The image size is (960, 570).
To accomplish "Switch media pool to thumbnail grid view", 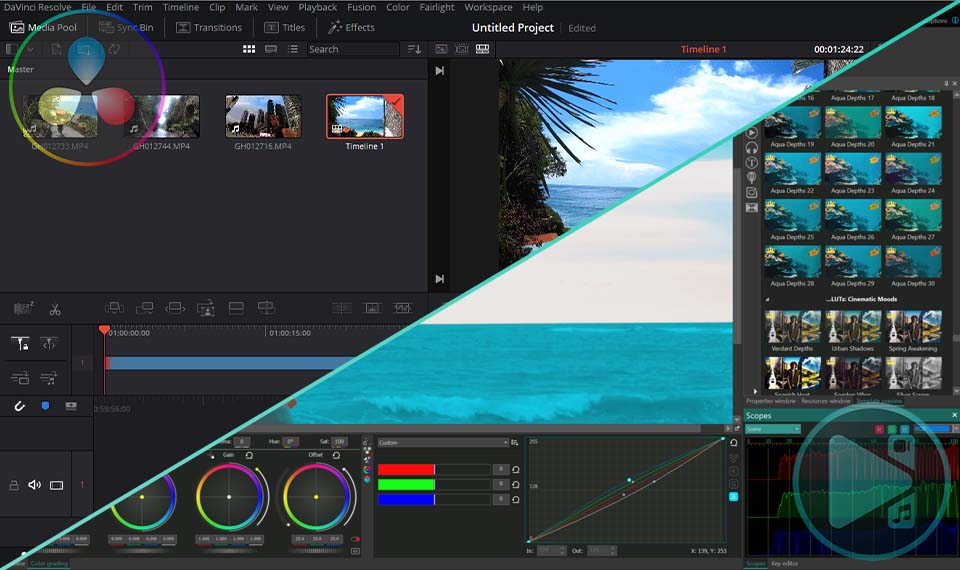I will 249,49.
